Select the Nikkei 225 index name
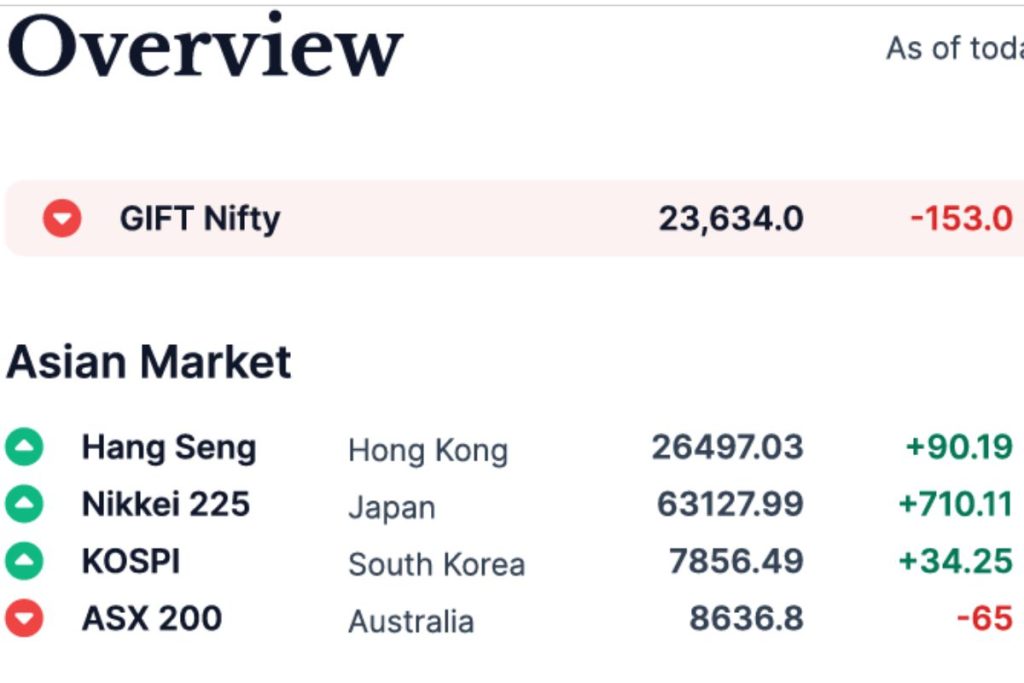Screen dimensions: 1024x683 click(165, 504)
